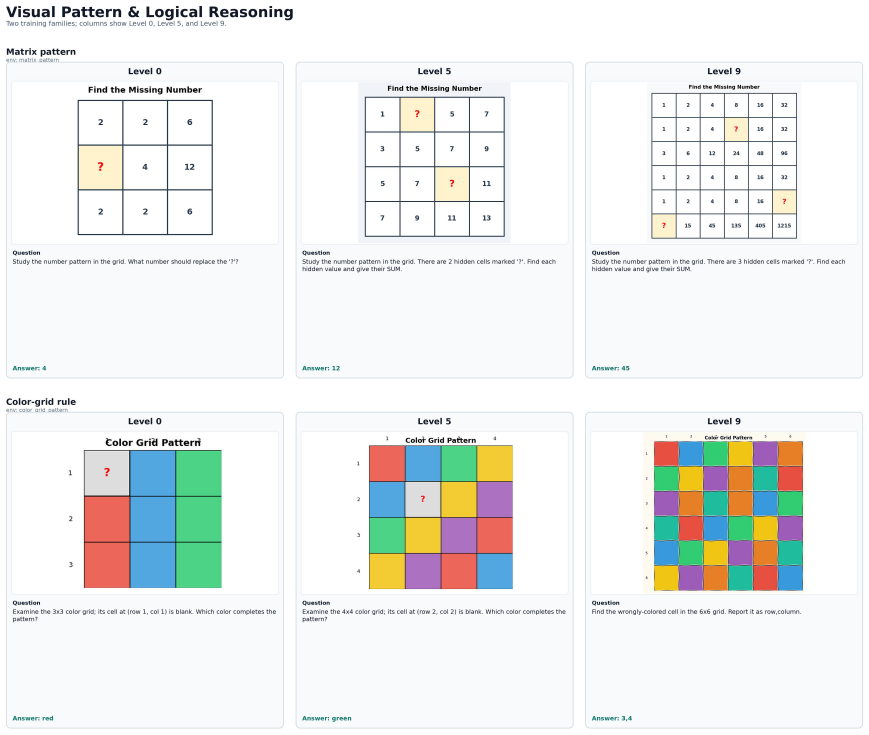Select the 'Matrix pattern' section heading
This screenshot has width=869, height=735.
tap(41, 52)
